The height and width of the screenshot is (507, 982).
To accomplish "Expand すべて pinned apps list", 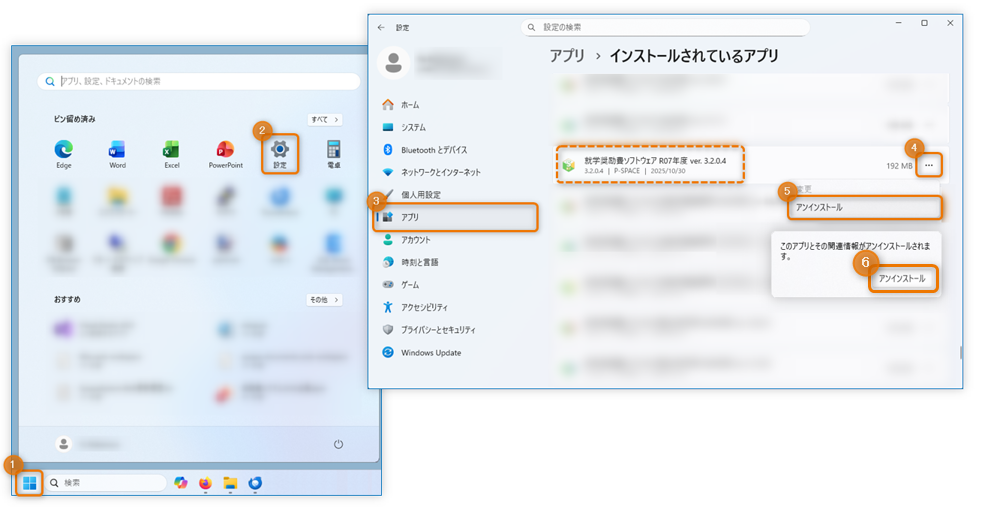I will pos(324,119).
